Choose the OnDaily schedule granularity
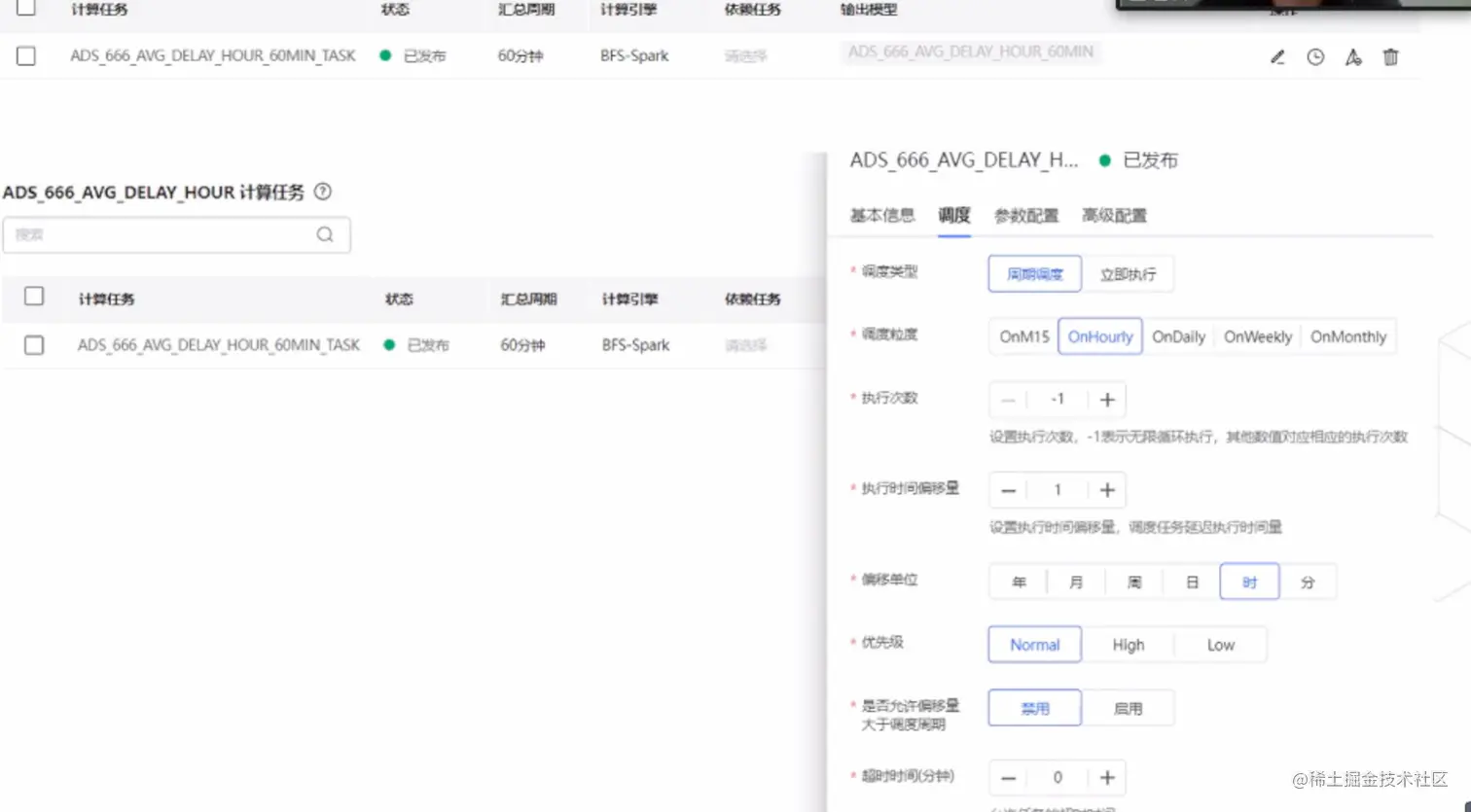The width and height of the screenshot is (1471, 812). point(1178,336)
